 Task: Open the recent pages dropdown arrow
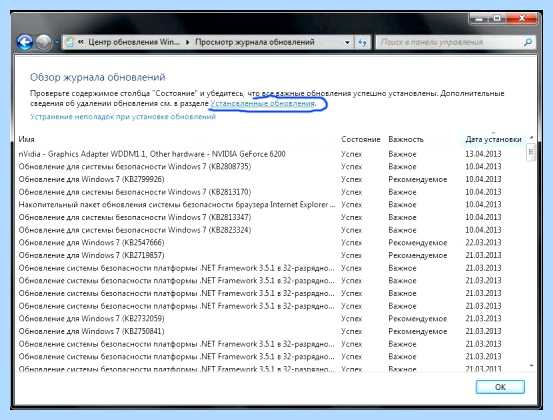(x=56, y=43)
